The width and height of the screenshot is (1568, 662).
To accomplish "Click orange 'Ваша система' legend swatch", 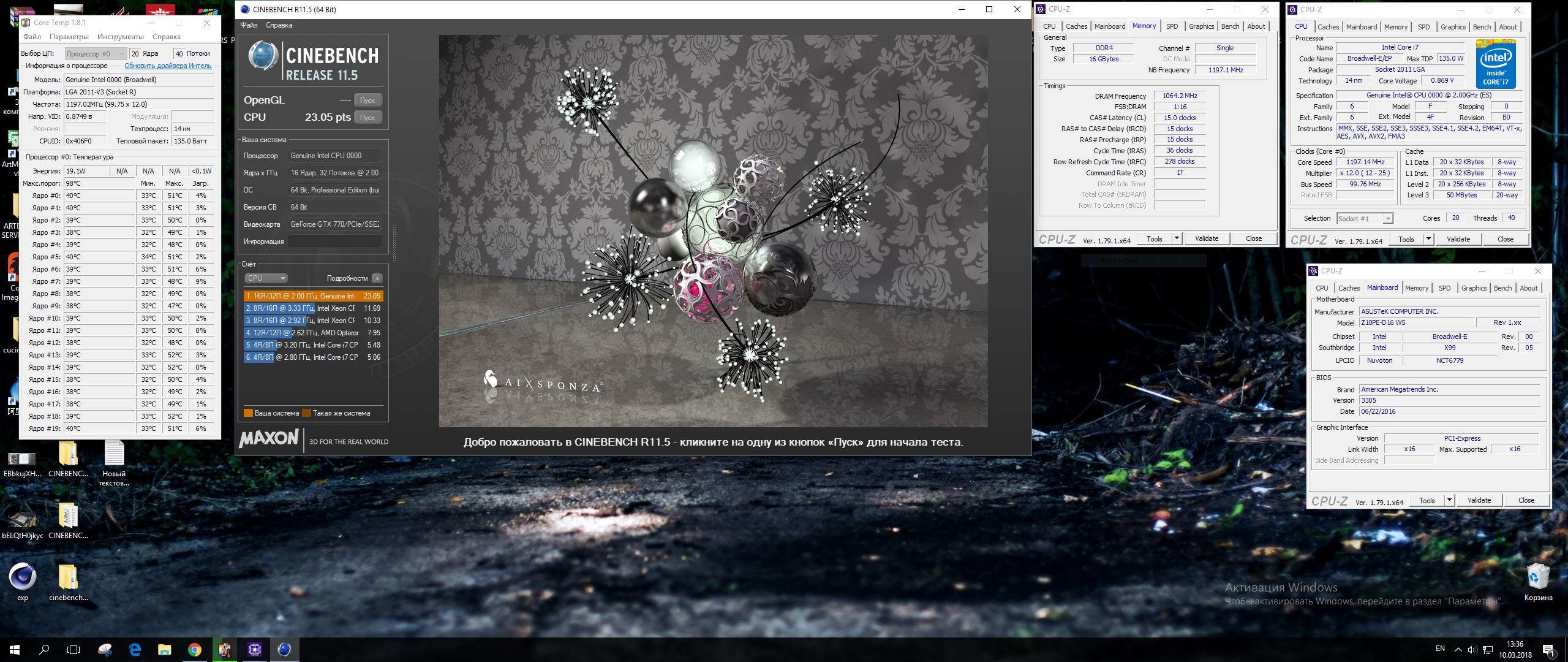I will click(x=248, y=413).
